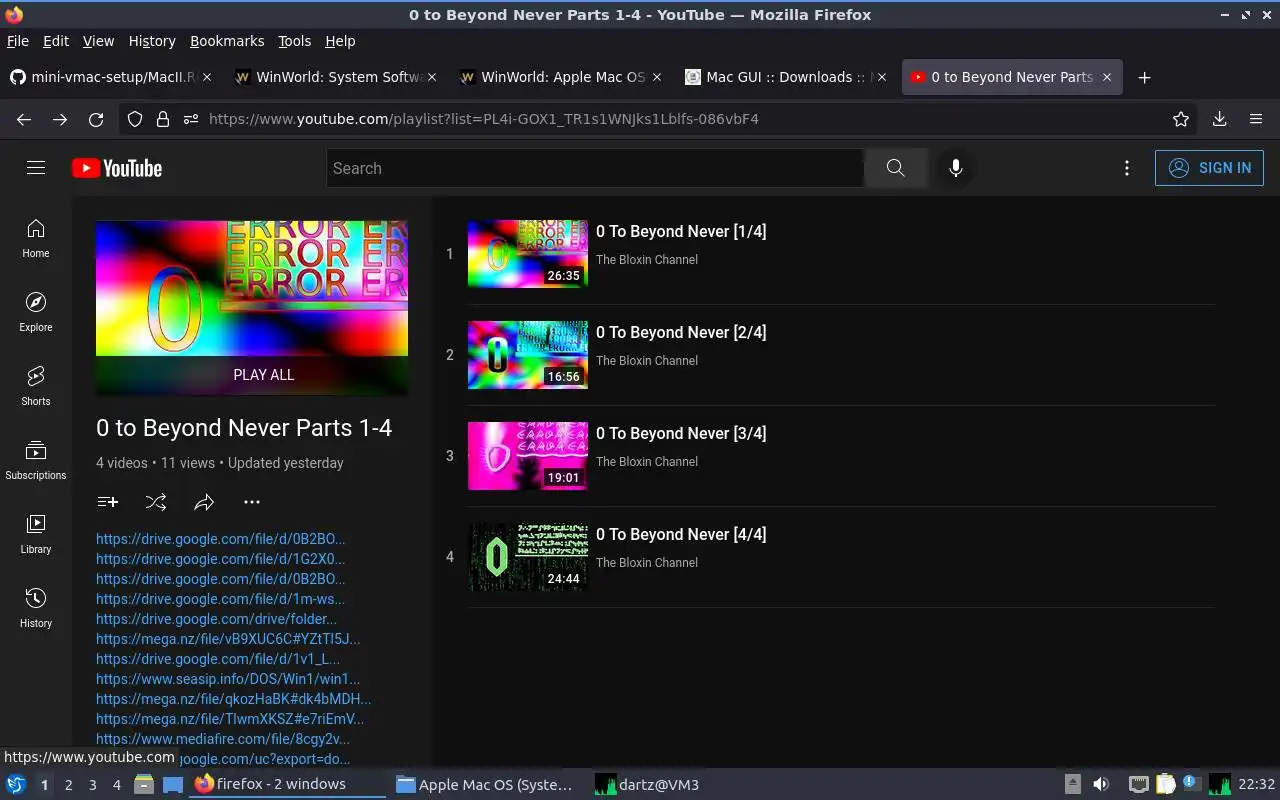Image resolution: width=1280 pixels, height=800 pixels.
Task: Open Subscriptions in sidebar
Action: tap(36, 461)
